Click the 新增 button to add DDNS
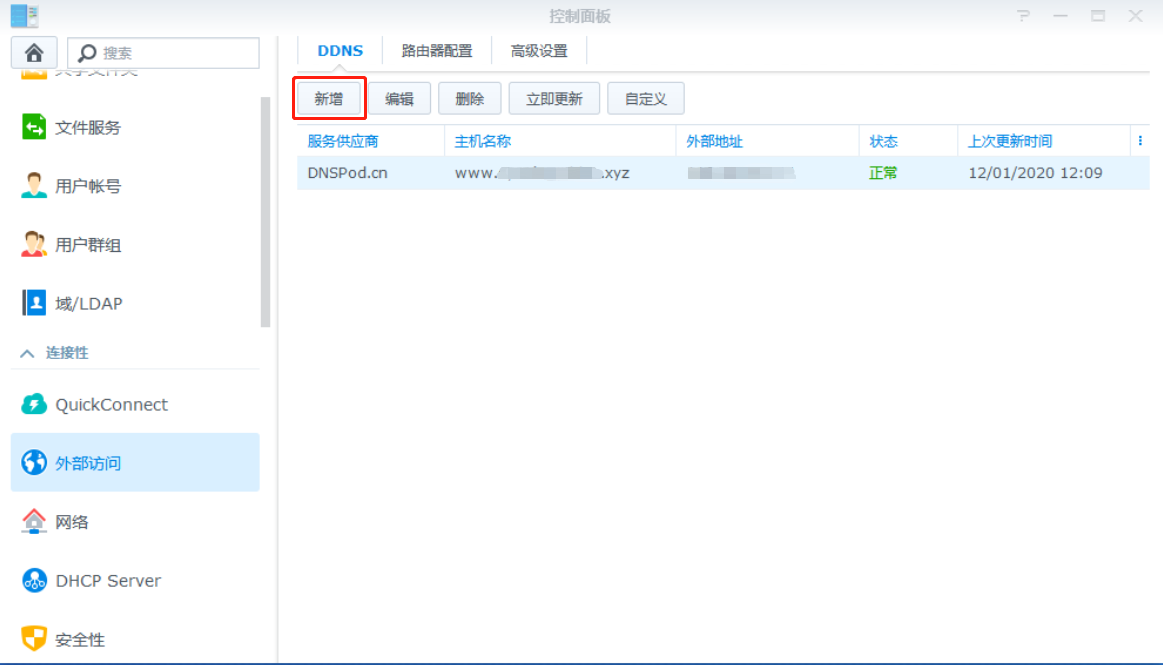1163x665 pixels. click(329, 97)
